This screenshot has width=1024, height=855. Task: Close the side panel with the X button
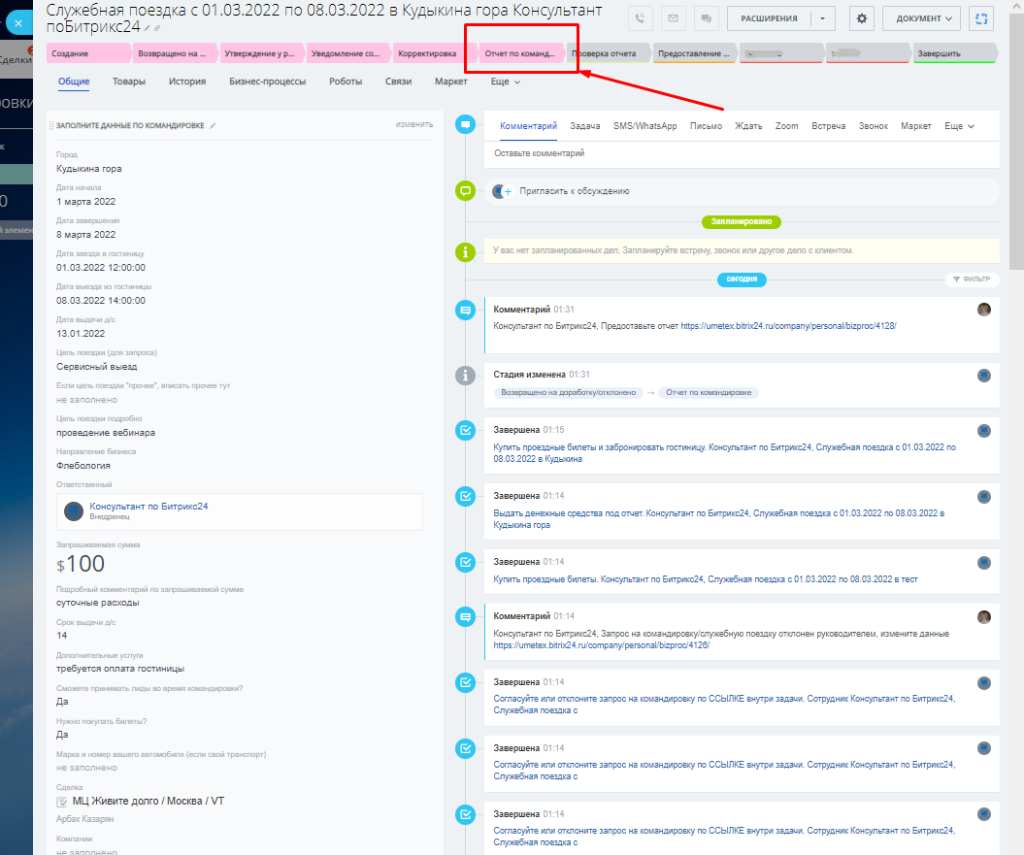tap(18, 23)
